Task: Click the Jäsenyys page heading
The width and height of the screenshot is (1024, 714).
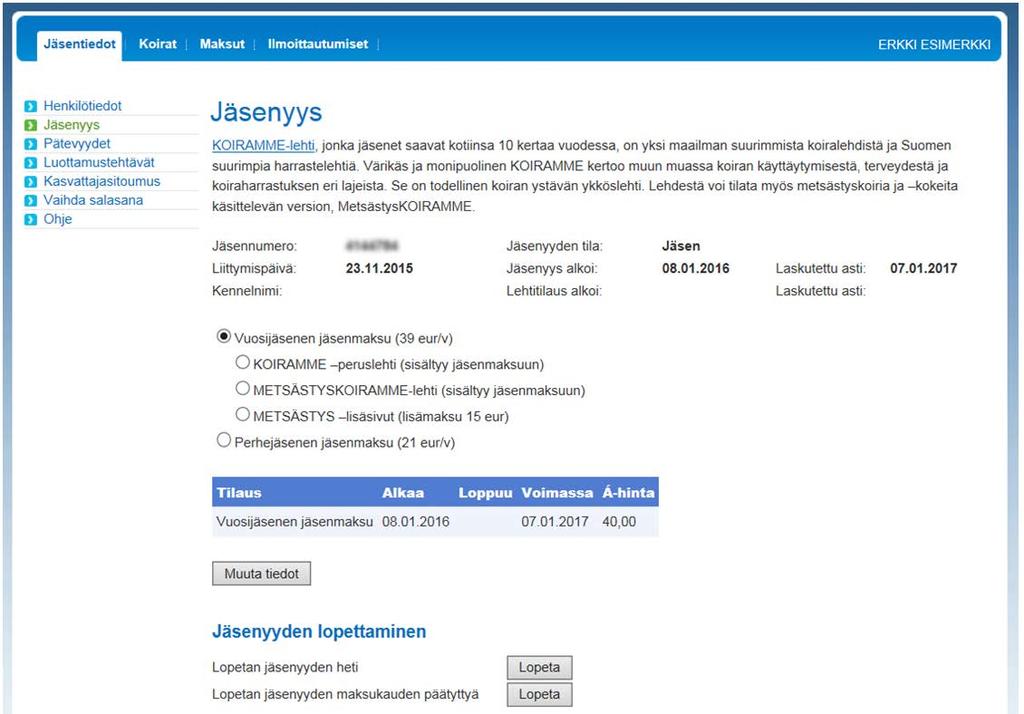Action: click(266, 112)
